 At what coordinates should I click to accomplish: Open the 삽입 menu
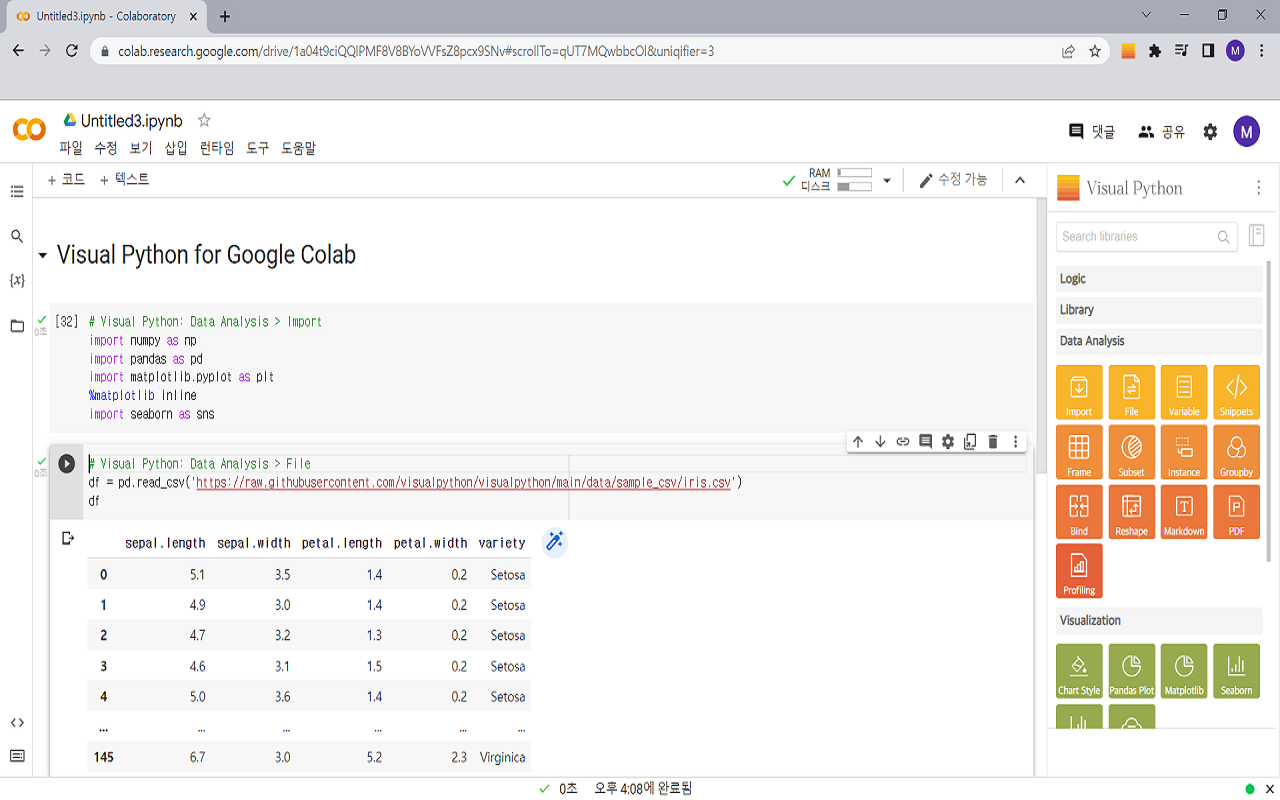[176, 148]
